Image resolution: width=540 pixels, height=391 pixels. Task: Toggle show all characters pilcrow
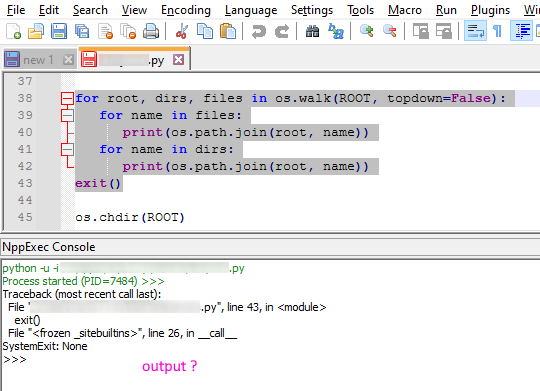(x=497, y=31)
